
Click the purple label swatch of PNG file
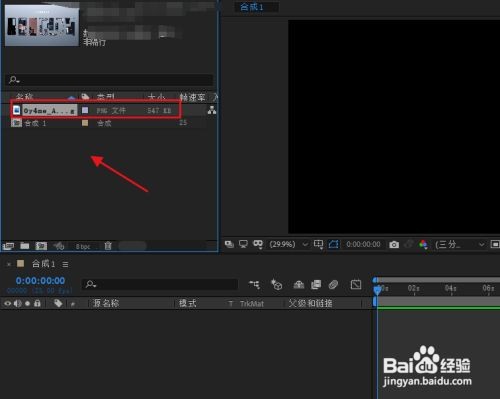(85, 110)
